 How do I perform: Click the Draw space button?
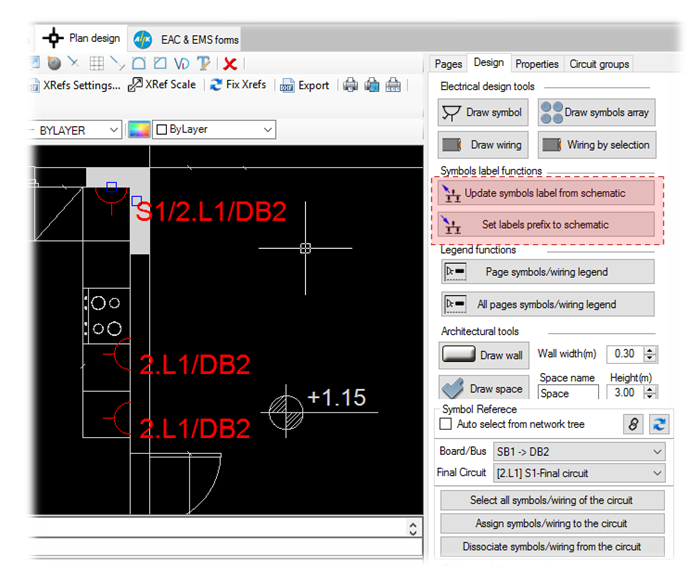[484, 388]
